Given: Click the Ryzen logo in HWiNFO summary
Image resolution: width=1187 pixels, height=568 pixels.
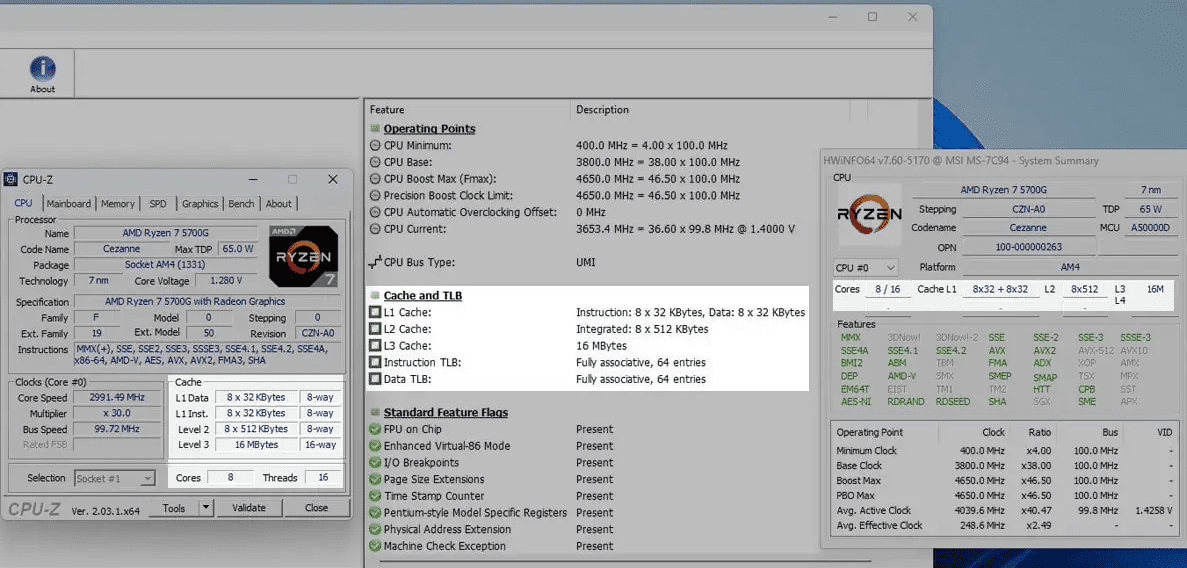Looking at the screenshot, I should click(x=869, y=214).
